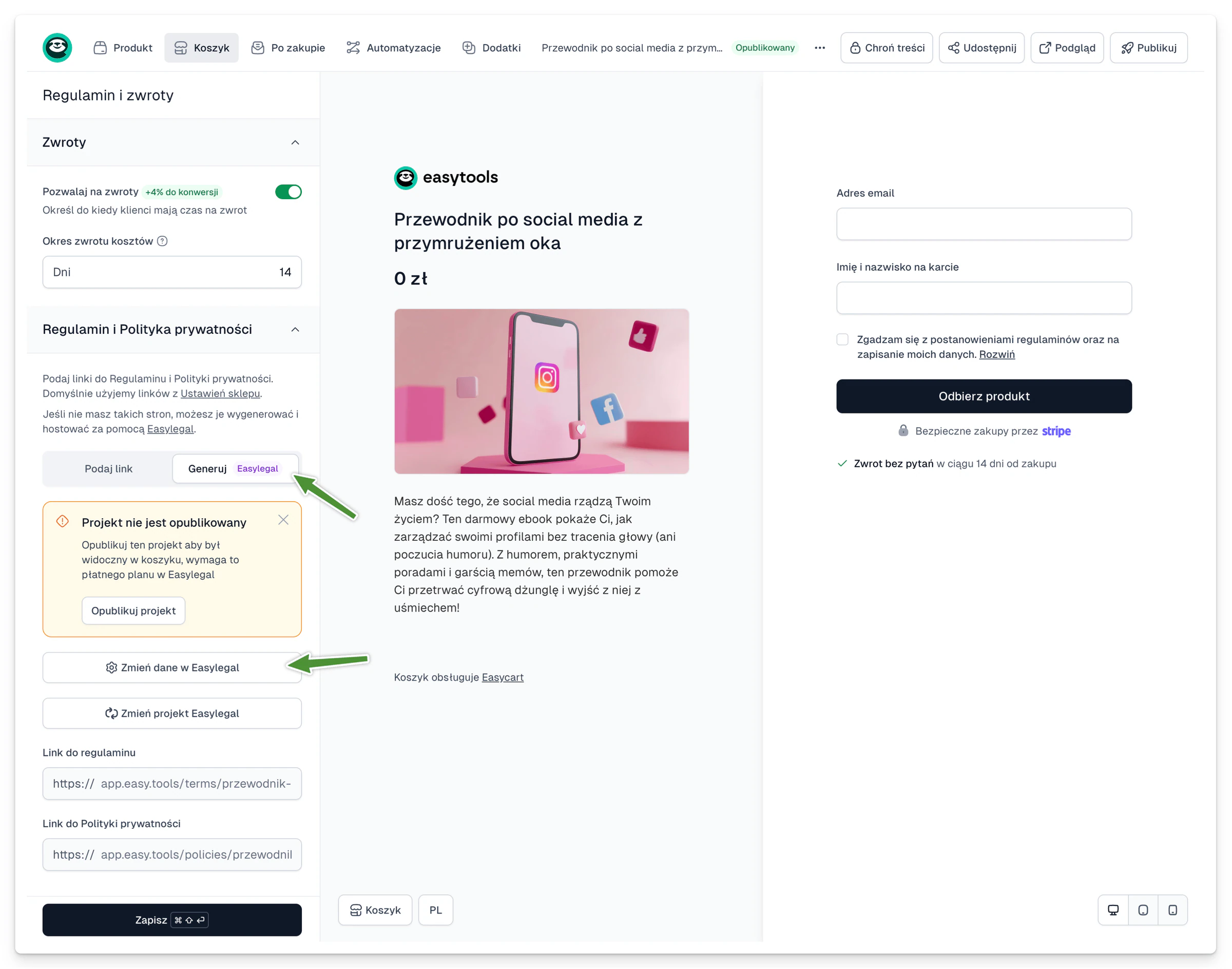This screenshot has width=1232, height=969.
Task: Switch preview to desktop view icon
Action: tap(1113, 910)
